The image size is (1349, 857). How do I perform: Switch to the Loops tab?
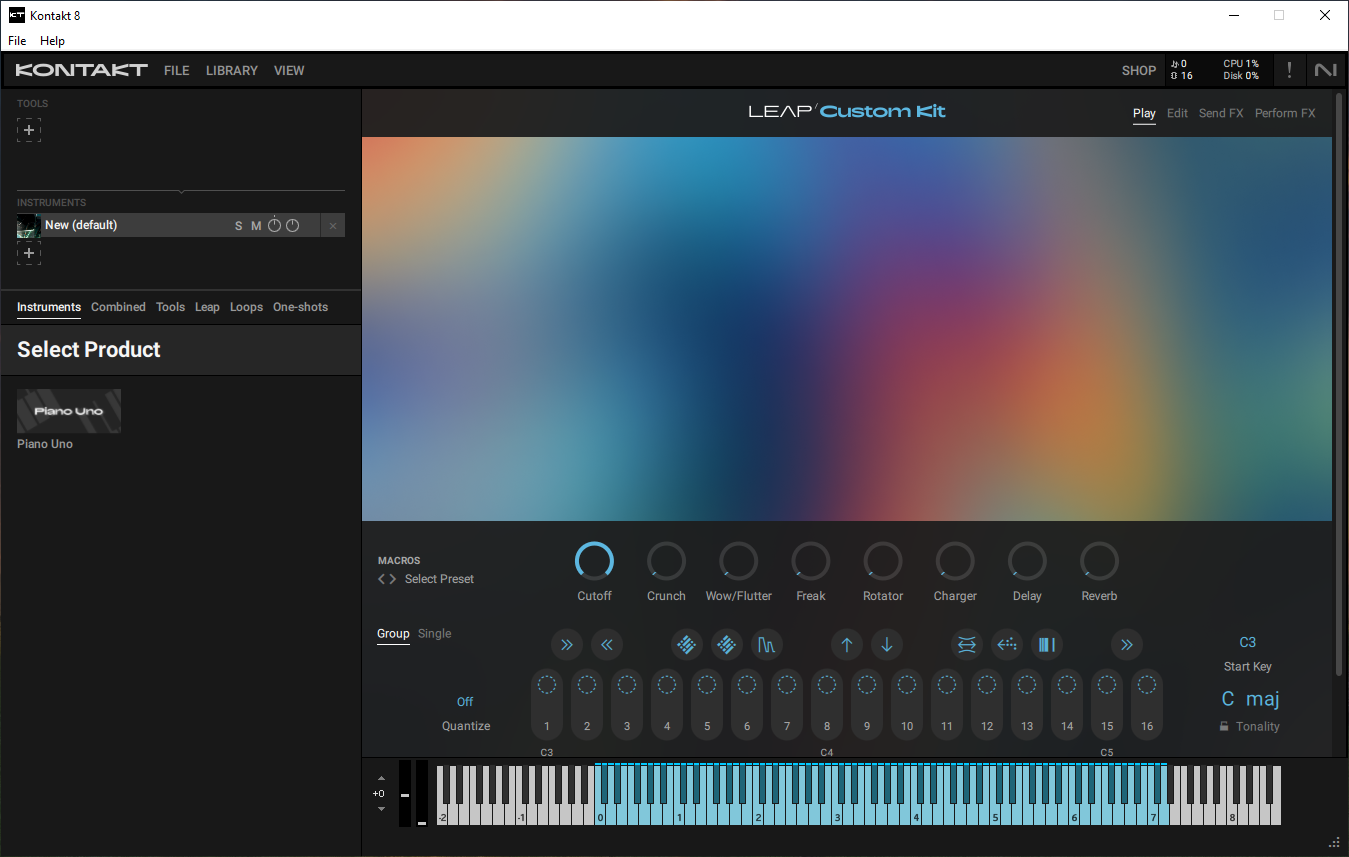pos(246,307)
